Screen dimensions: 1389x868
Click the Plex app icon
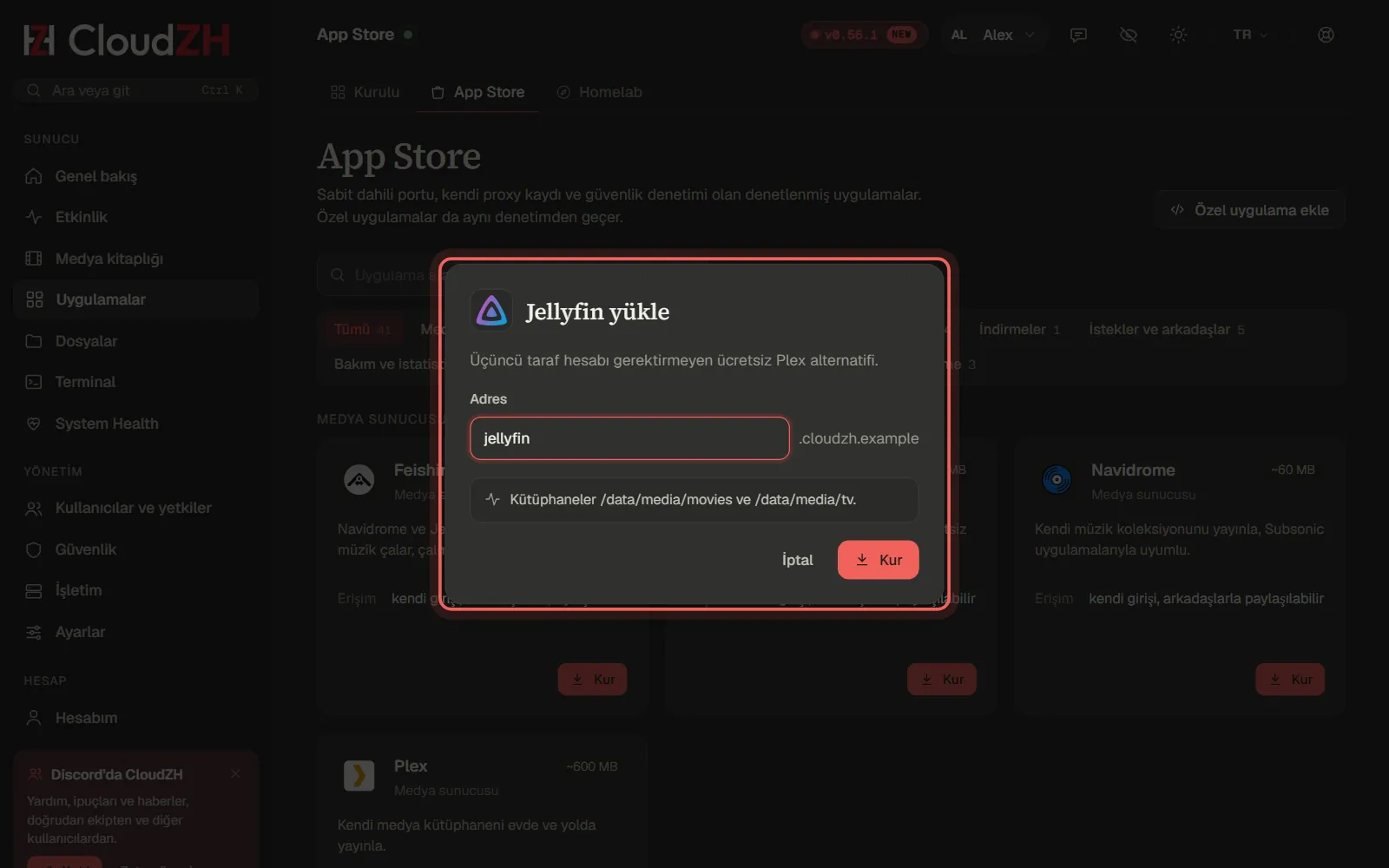pyautogui.click(x=359, y=775)
